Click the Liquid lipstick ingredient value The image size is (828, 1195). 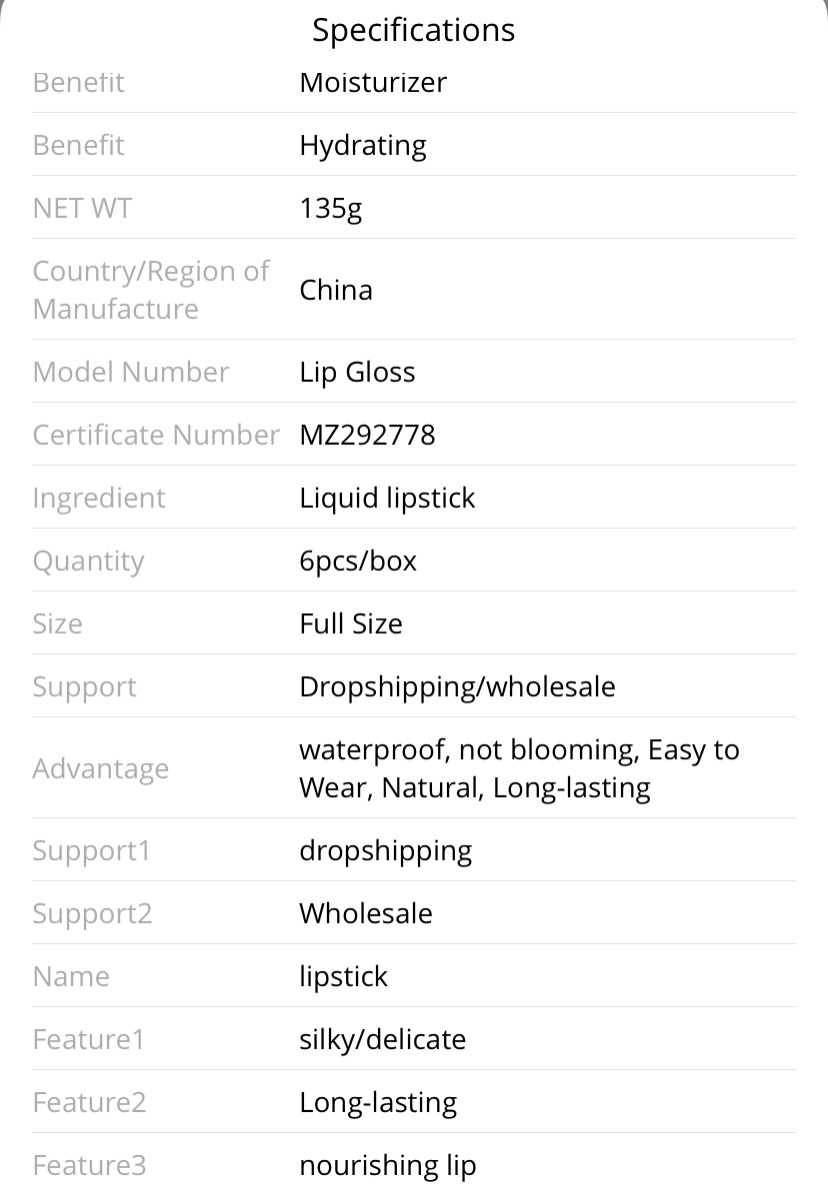click(387, 498)
